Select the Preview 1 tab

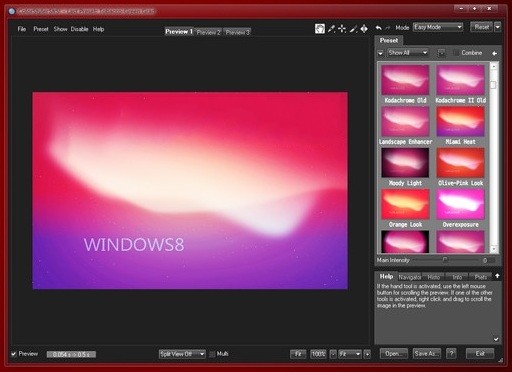179,31
